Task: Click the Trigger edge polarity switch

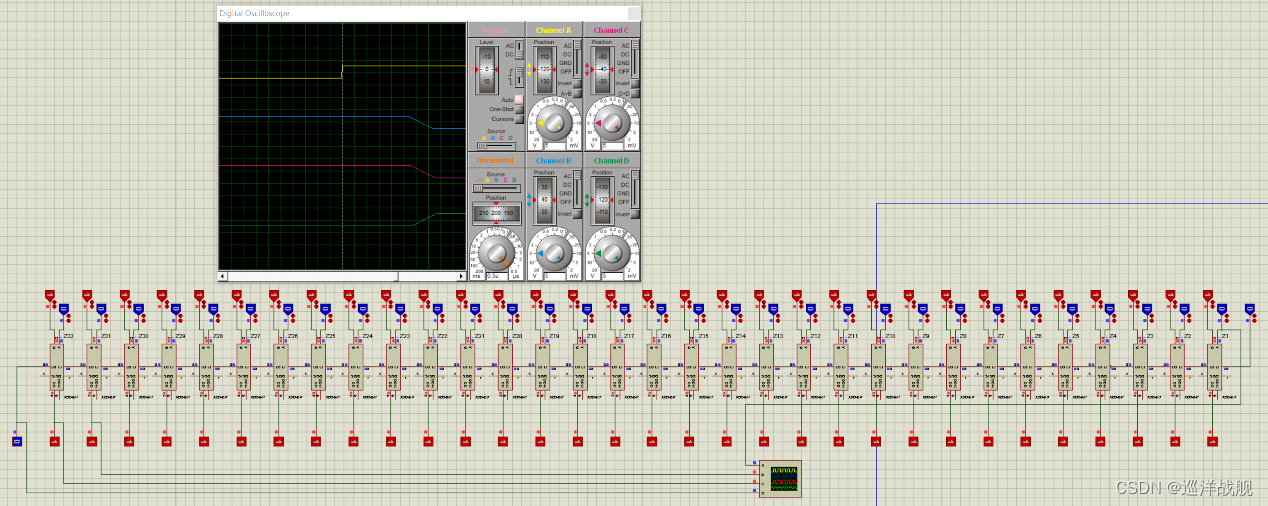Action: pyautogui.click(x=520, y=75)
